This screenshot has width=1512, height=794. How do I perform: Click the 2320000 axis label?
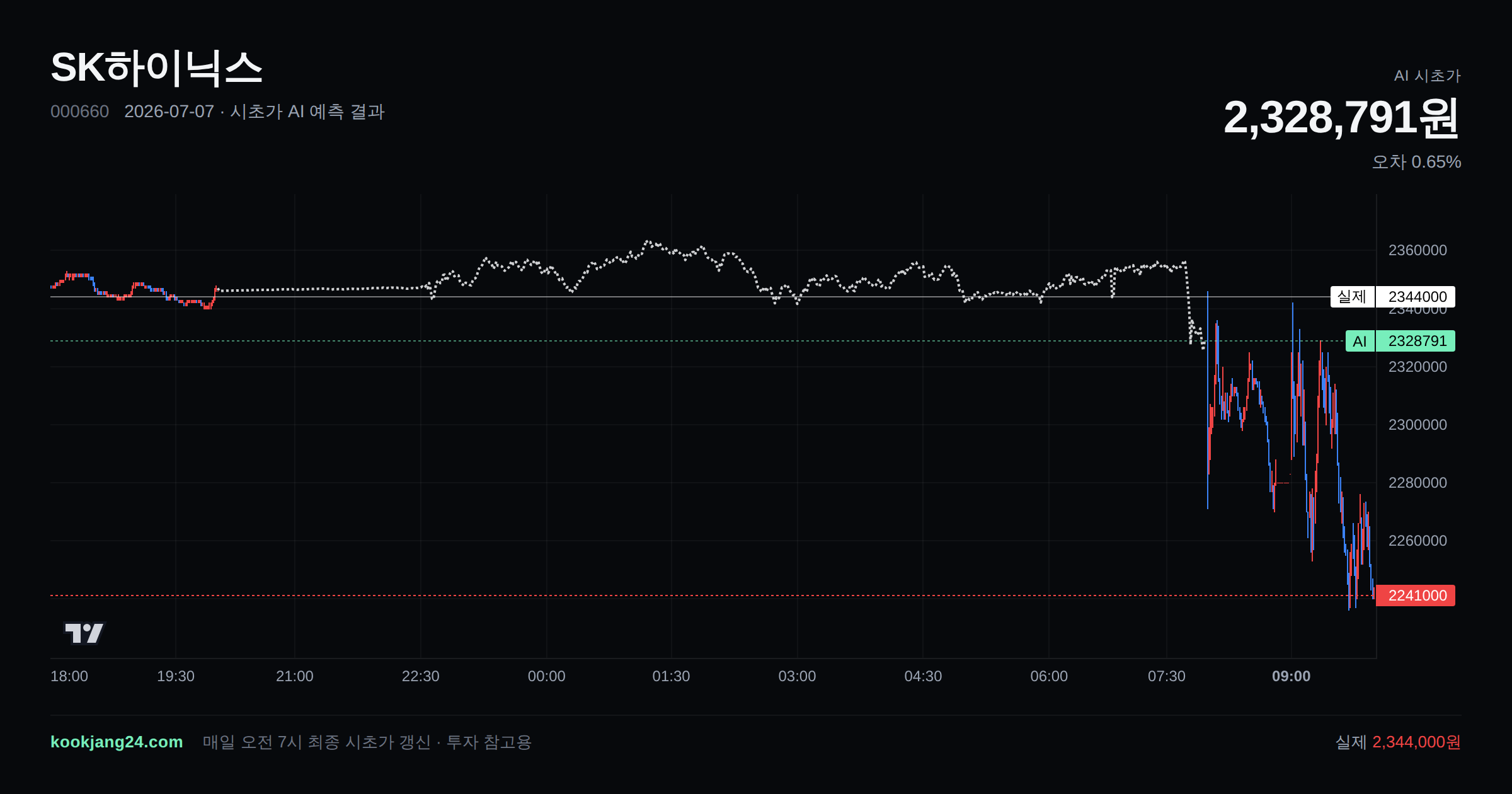coord(1417,367)
